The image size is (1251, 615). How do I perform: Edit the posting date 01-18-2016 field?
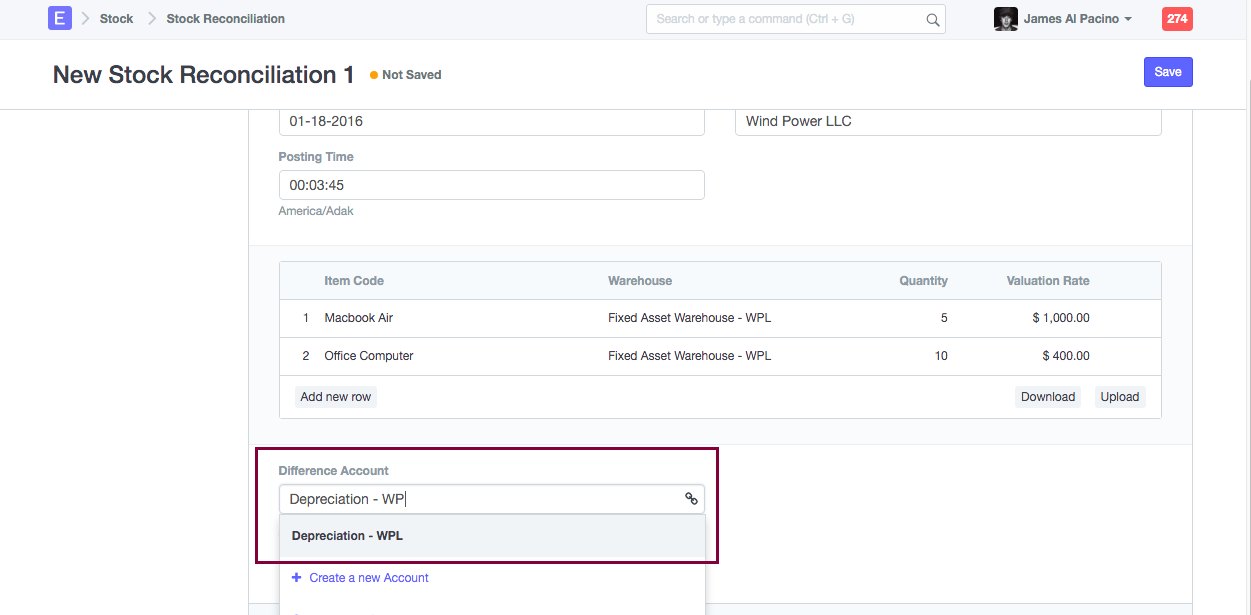pos(491,121)
